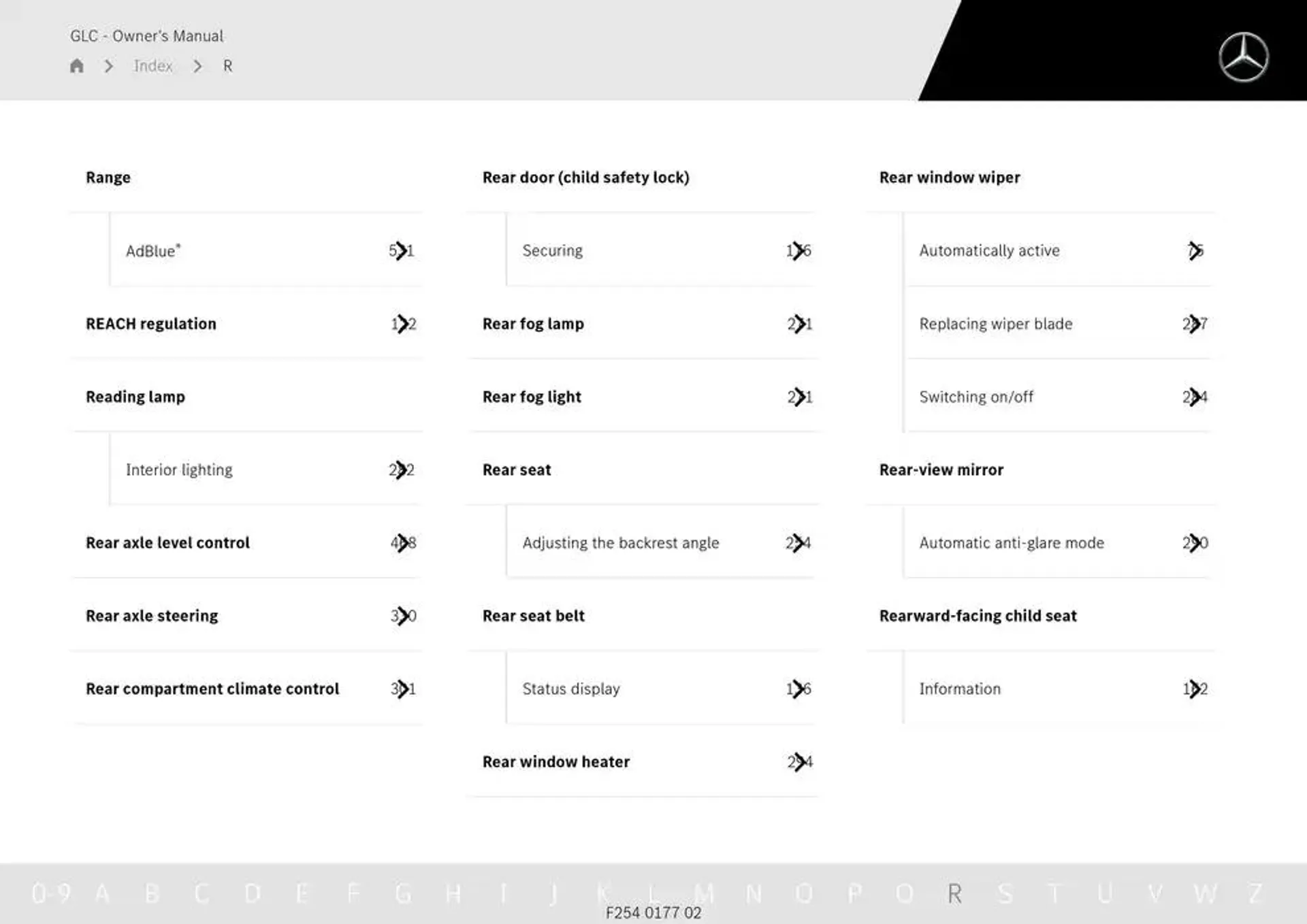This screenshot has height=924, width=1307.
Task: Click the home icon in breadcrumb
Action: pyautogui.click(x=79, y=65)
